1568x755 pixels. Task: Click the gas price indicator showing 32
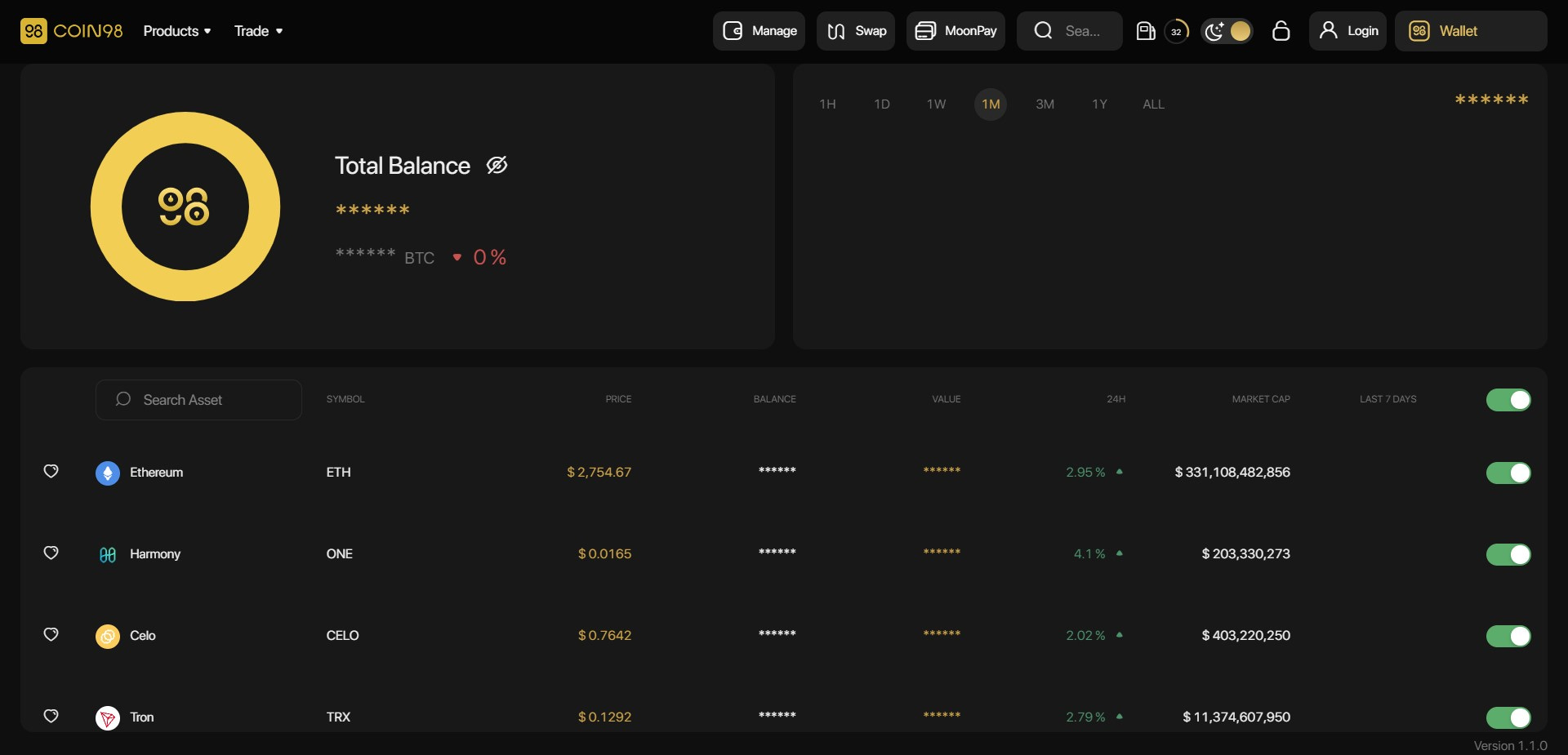tap(1176, 31)
